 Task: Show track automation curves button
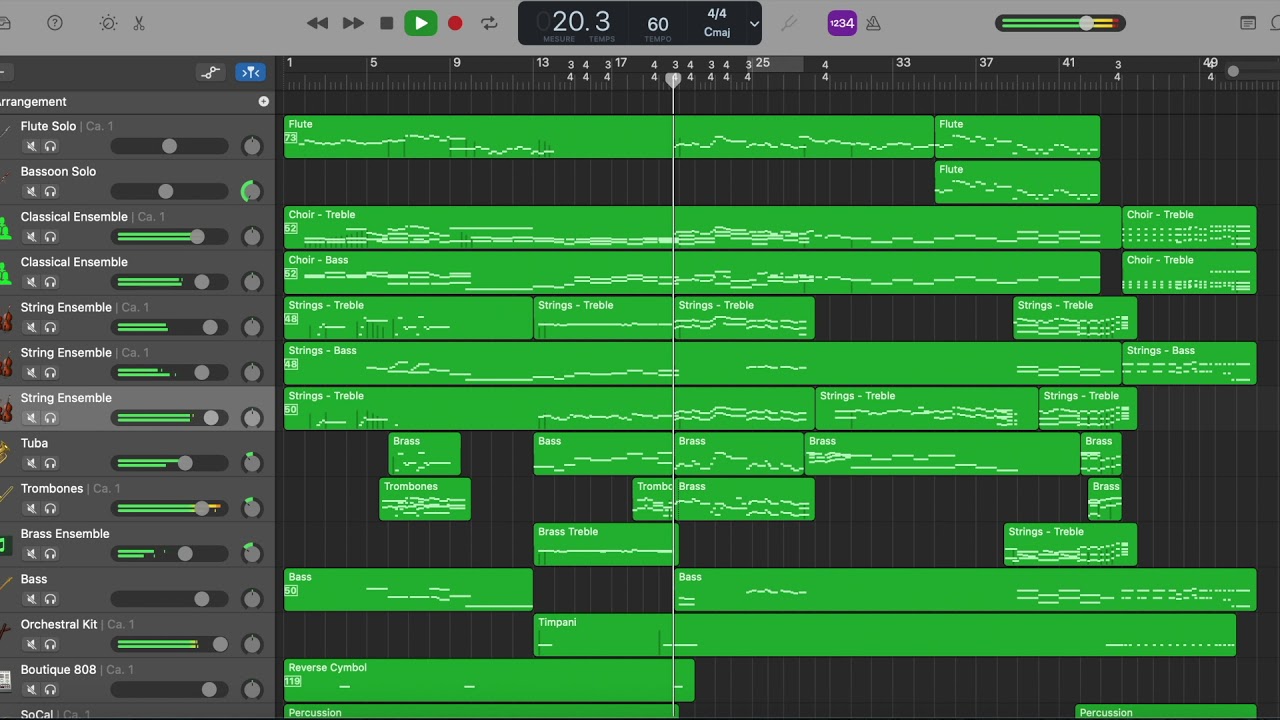210,72
